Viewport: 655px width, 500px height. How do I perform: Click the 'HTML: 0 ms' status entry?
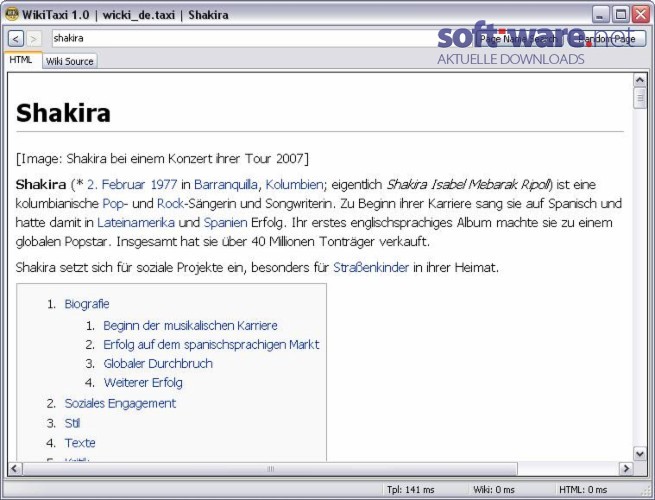tap(583, 489)
